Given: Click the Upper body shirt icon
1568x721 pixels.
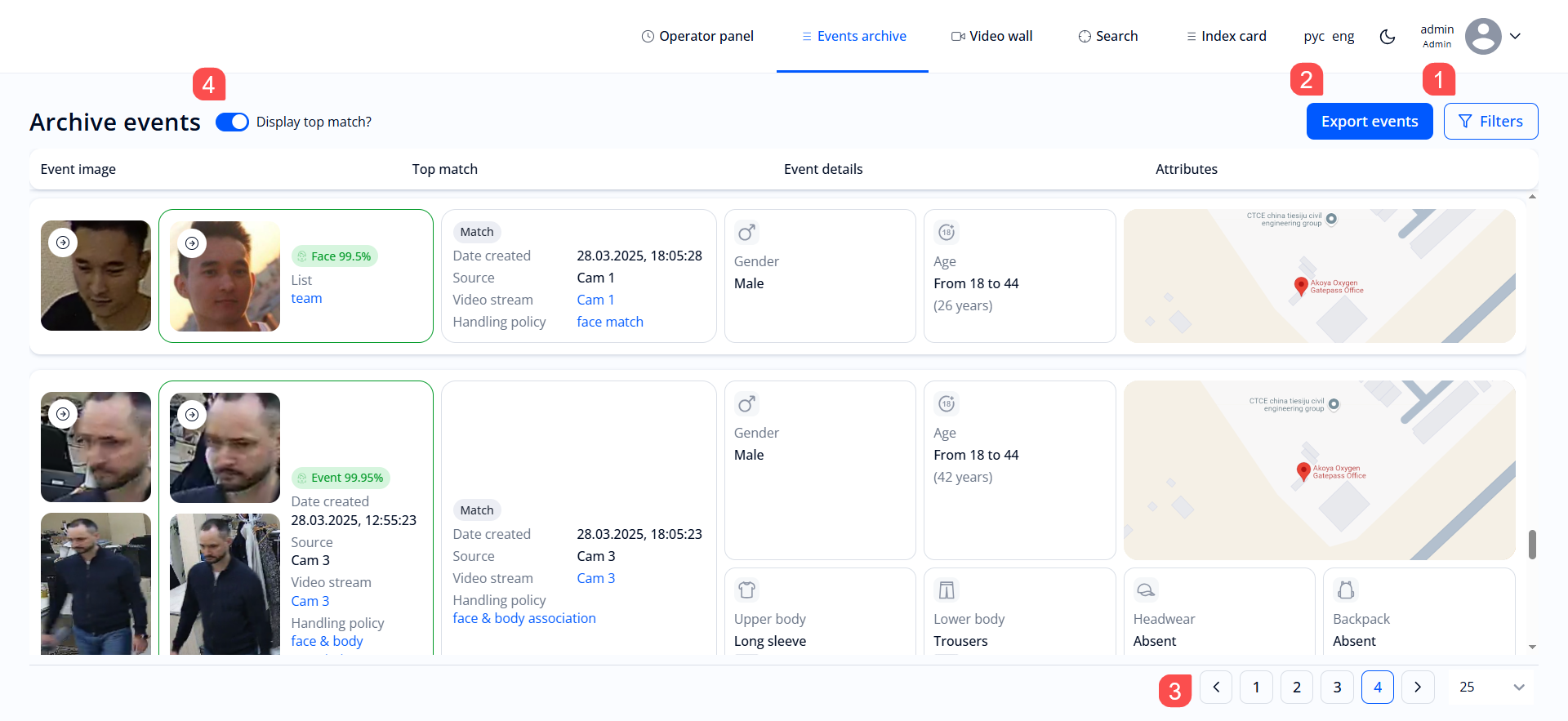Looking at the screenshot, I should 746,590.
